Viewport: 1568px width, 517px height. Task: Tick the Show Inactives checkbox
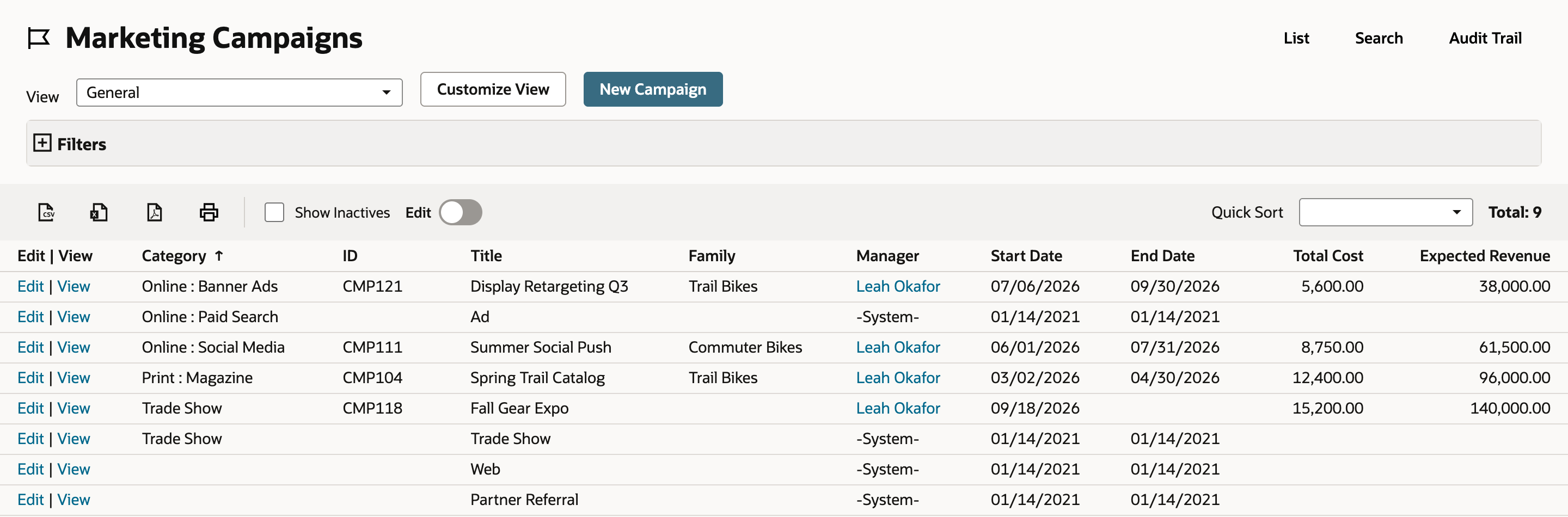coord(274,212)
